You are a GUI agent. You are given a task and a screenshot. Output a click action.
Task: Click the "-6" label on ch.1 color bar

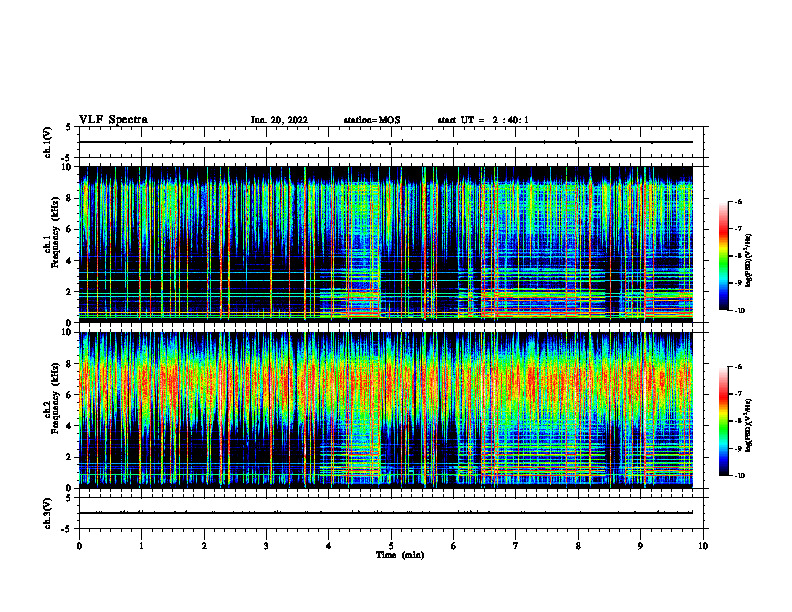(738, 201)
